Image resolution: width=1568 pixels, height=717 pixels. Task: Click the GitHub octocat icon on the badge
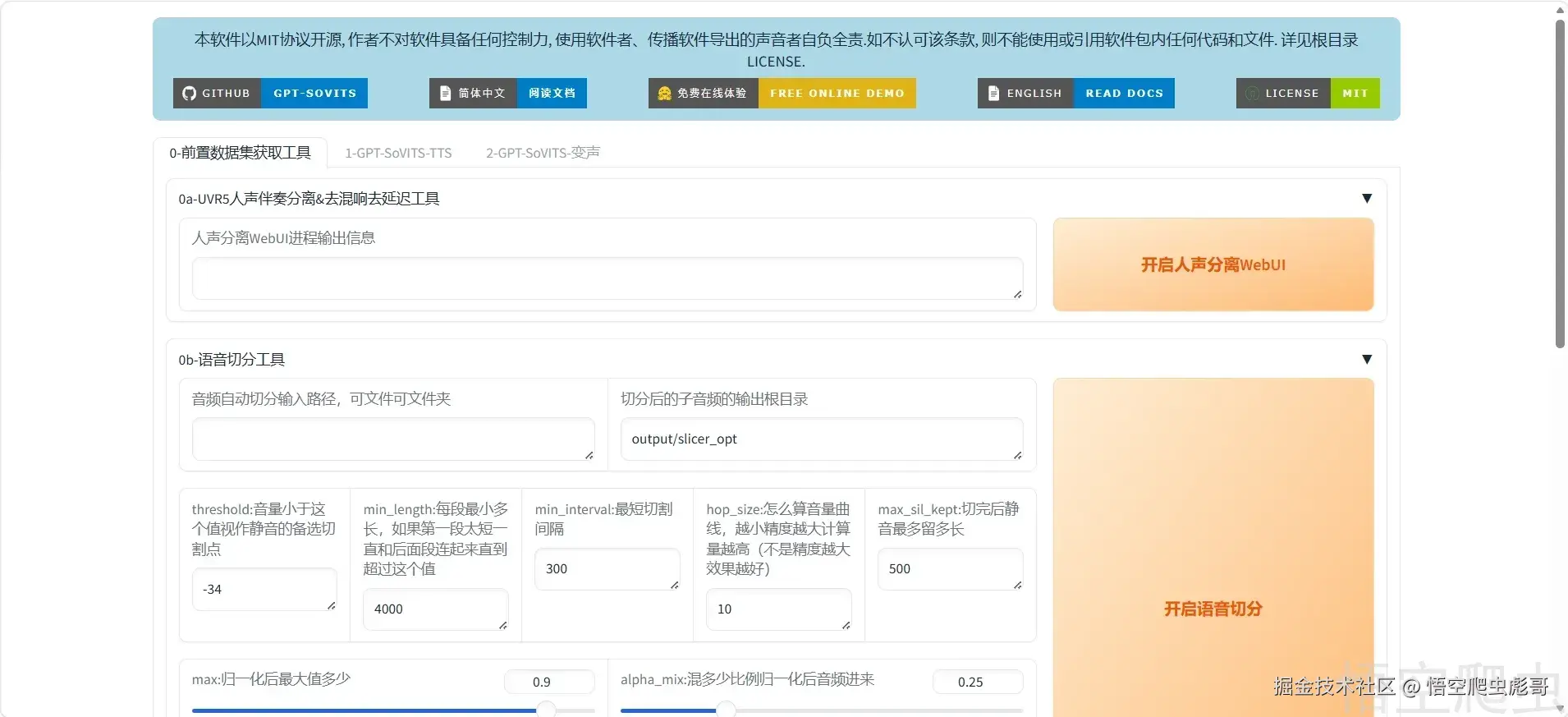[x=189, y=94]
